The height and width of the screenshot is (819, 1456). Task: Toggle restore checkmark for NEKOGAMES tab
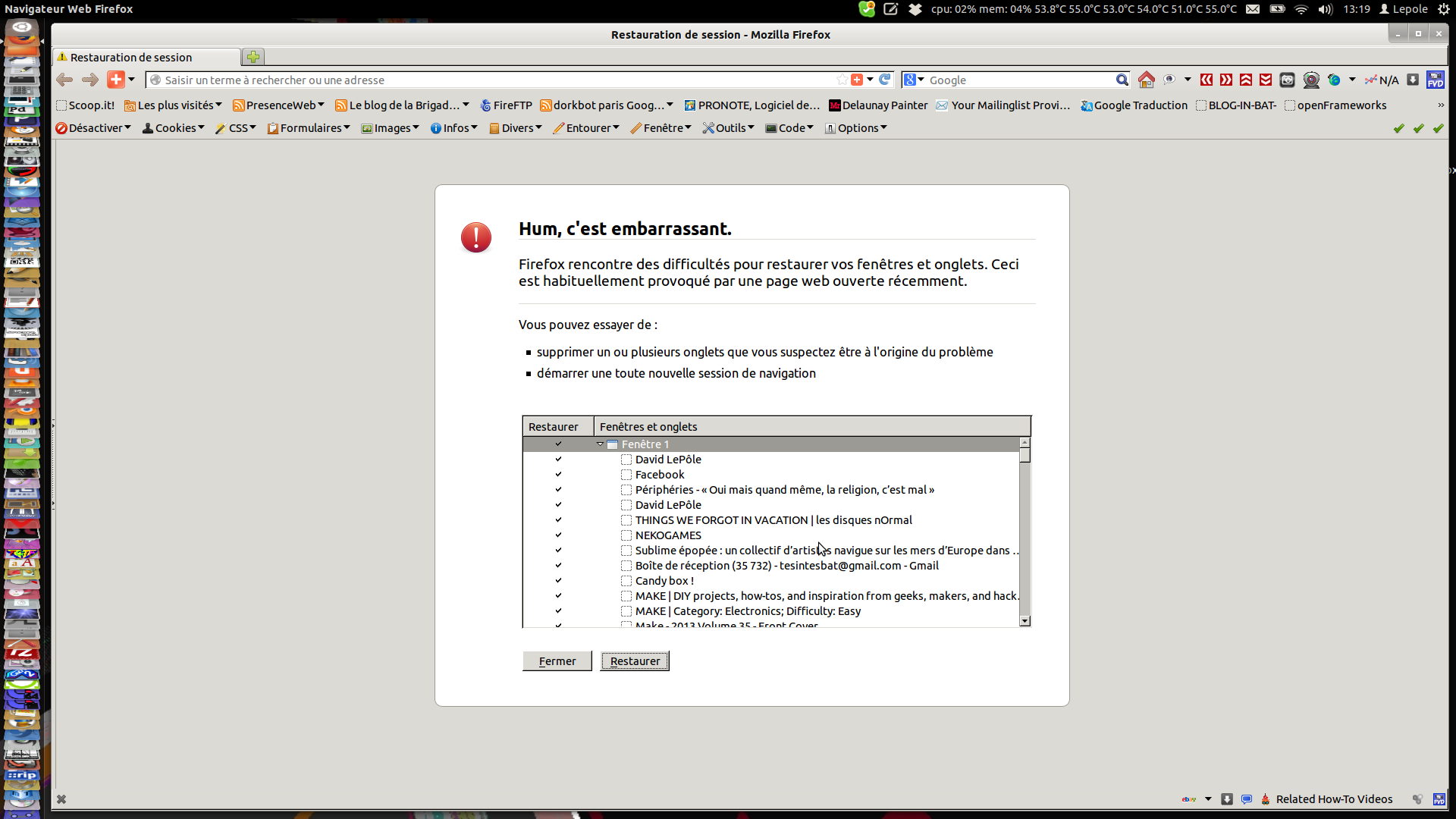pyautogui.click(x=558, y=535)
